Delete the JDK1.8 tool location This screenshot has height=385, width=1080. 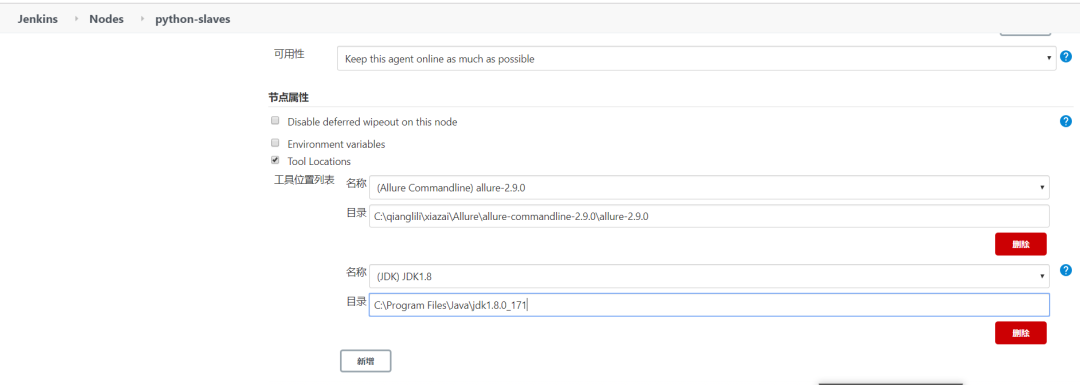coord(1021,333)
